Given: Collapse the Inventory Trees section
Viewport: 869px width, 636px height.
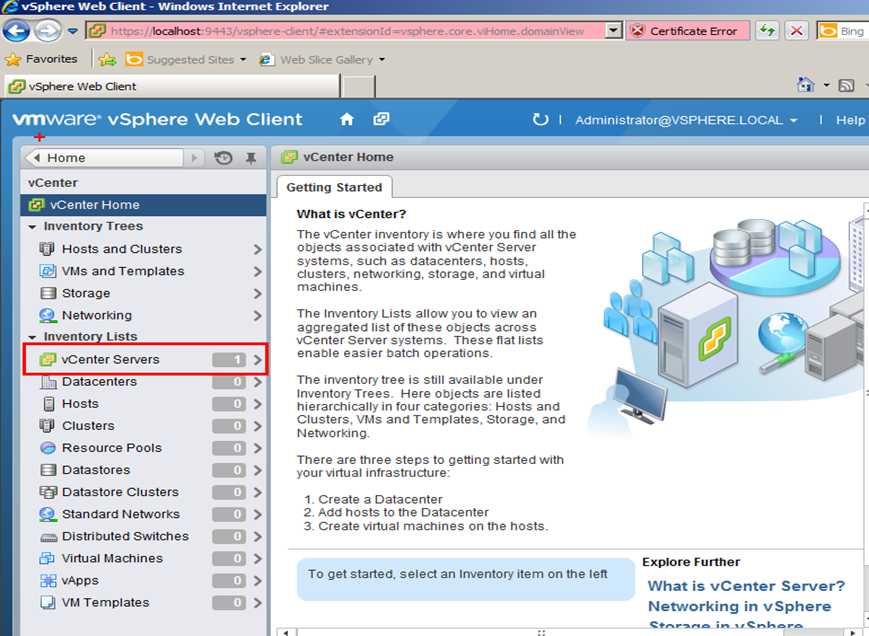Looking at the screenshot, I should [32, 227].
